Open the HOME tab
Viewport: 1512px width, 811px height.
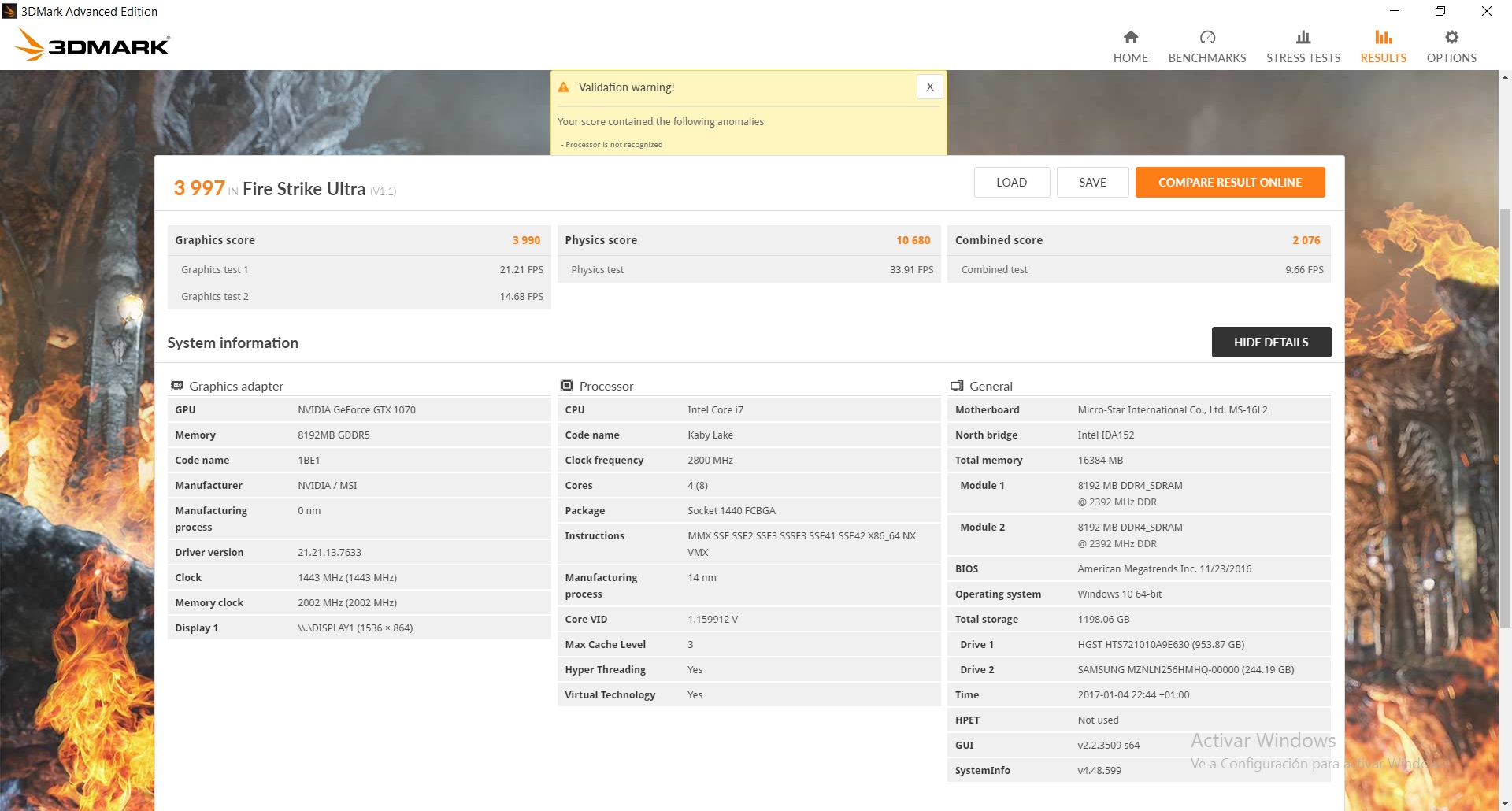pos(1130,47)
